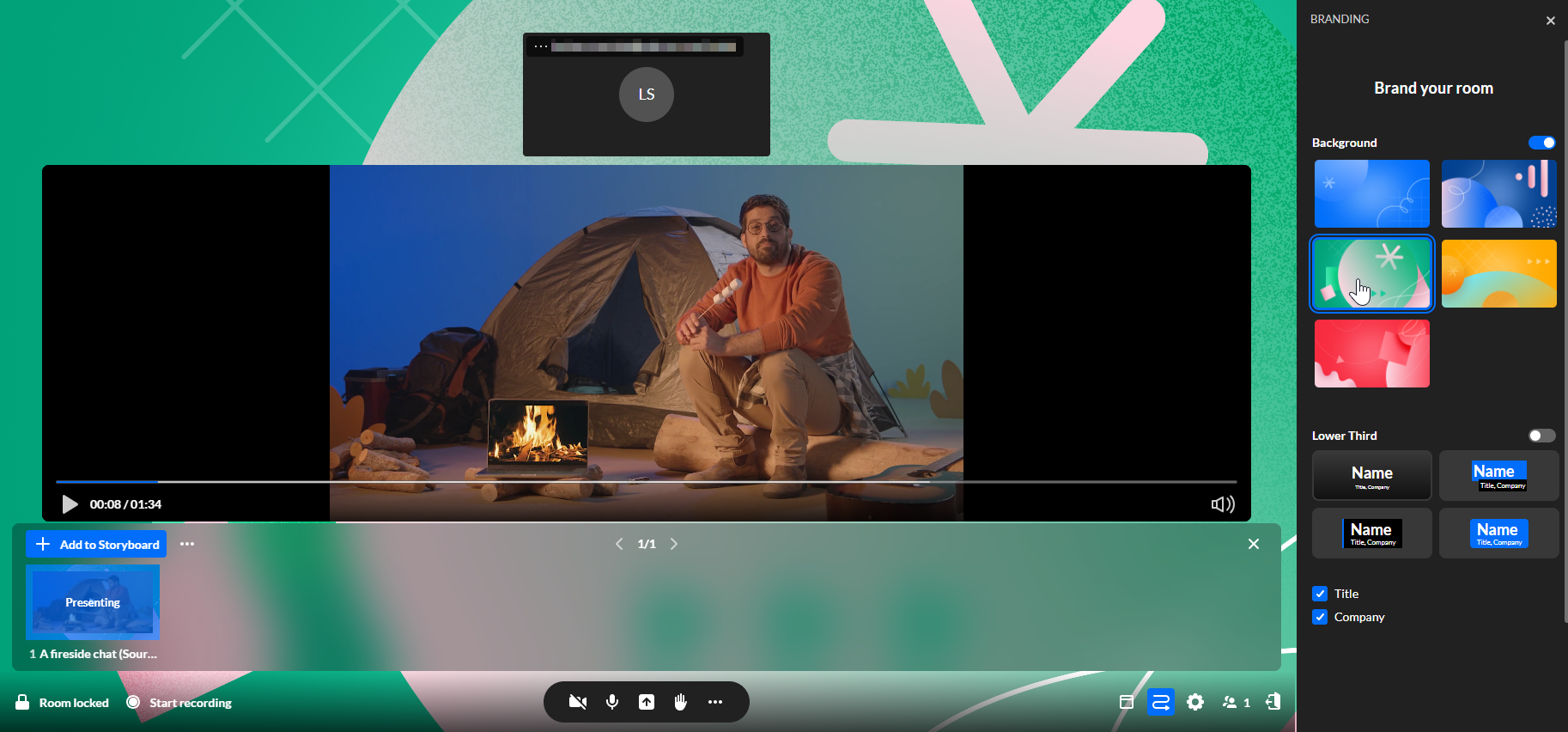Screen dimensions: 1568x732
Task: Choose the plain blue background with asterisk
Action: click(1372, 193)
